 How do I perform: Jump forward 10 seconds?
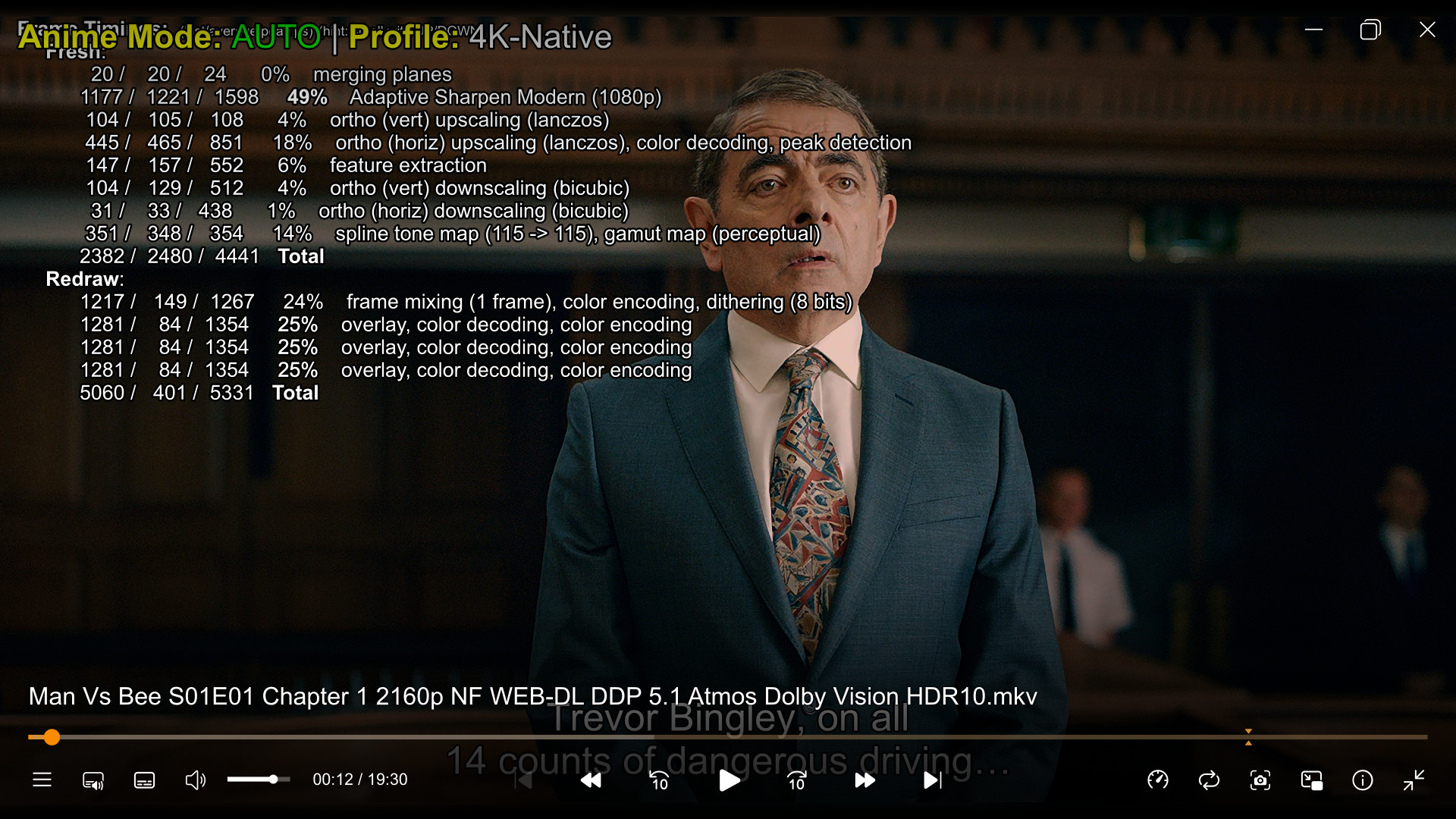coord(796,780)
